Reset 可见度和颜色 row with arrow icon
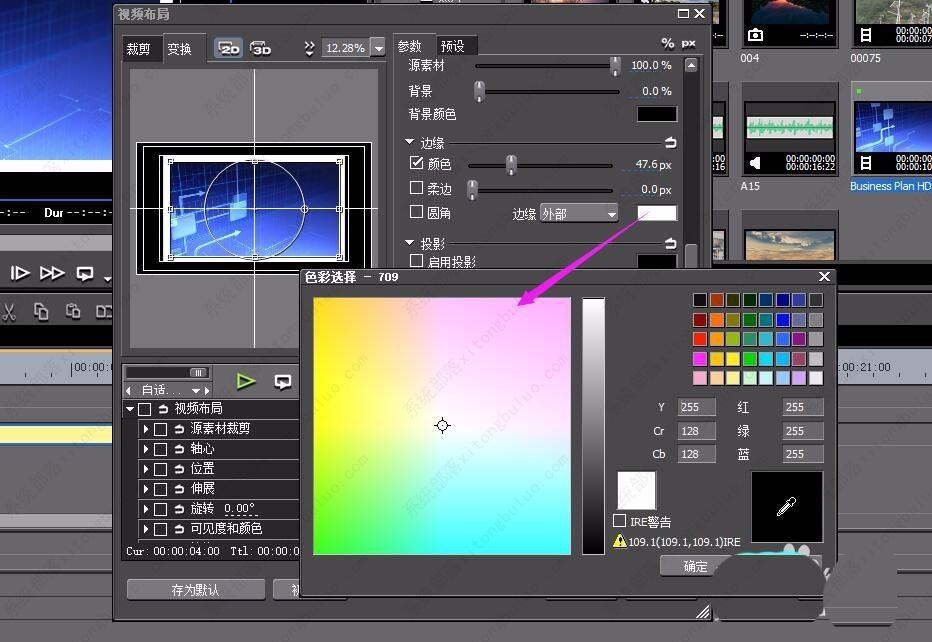Screen dimensions: 932x642 pyautogui.click(x=179, y=529)
